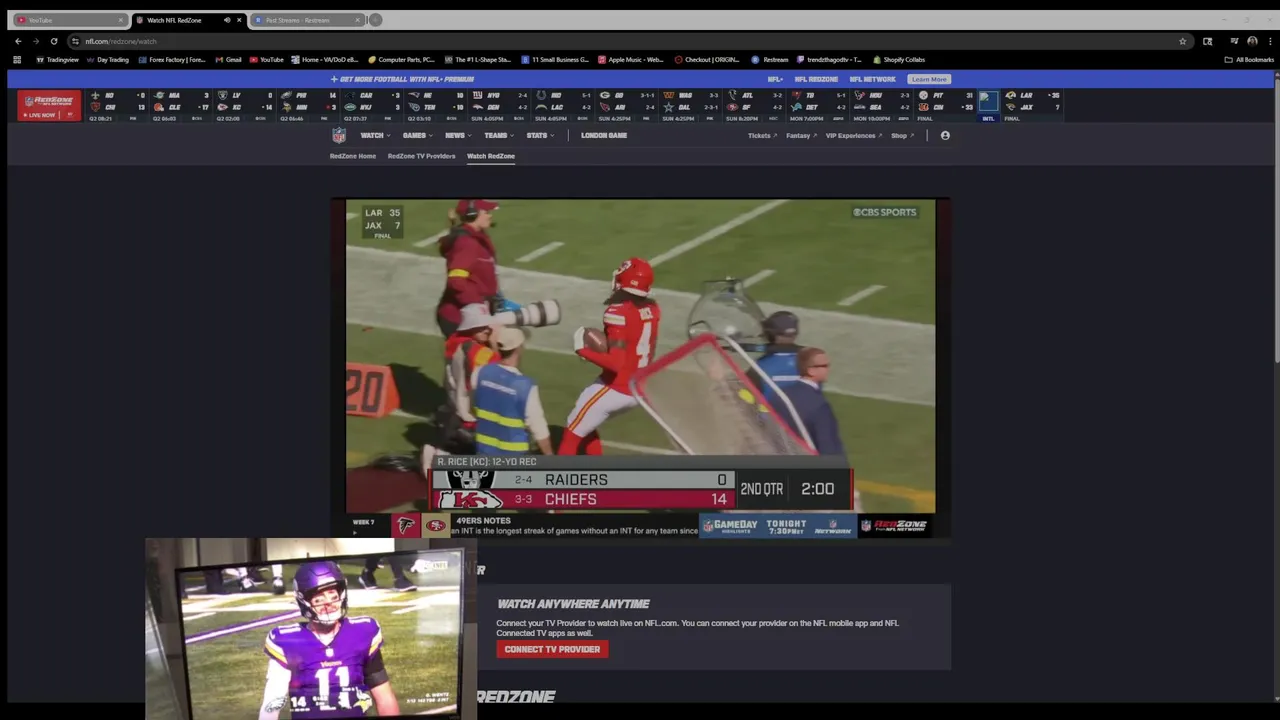
Task: Open the Tickets external link
Action: [x=761, y=135]
